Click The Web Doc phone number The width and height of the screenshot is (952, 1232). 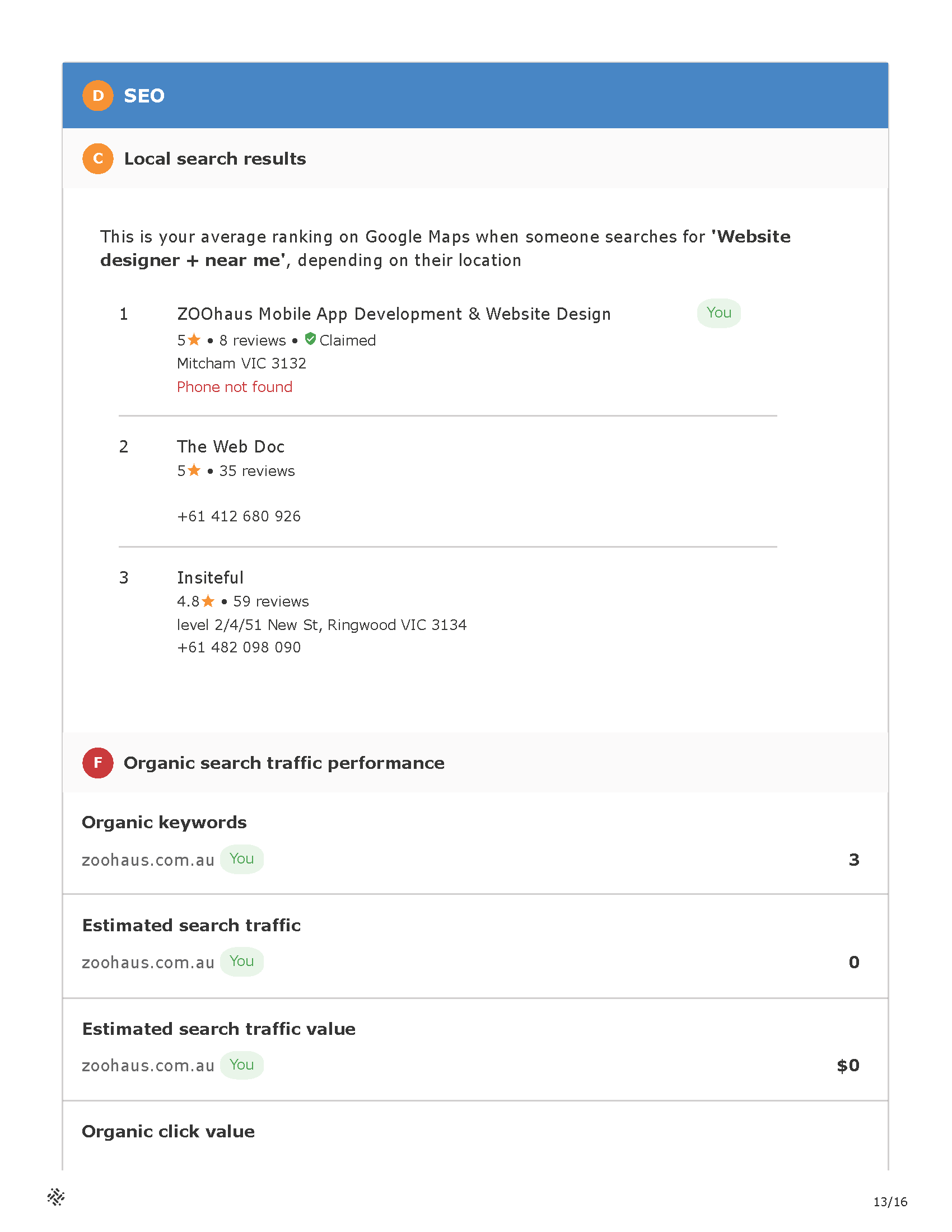click(x=239, y=516)
